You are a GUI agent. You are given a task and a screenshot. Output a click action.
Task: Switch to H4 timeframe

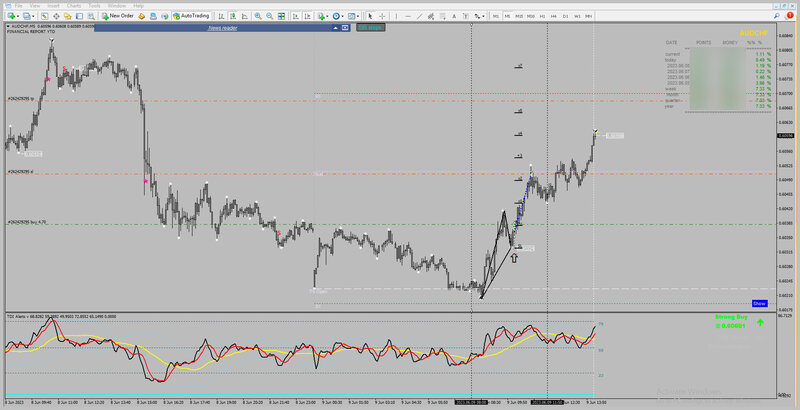554,16
